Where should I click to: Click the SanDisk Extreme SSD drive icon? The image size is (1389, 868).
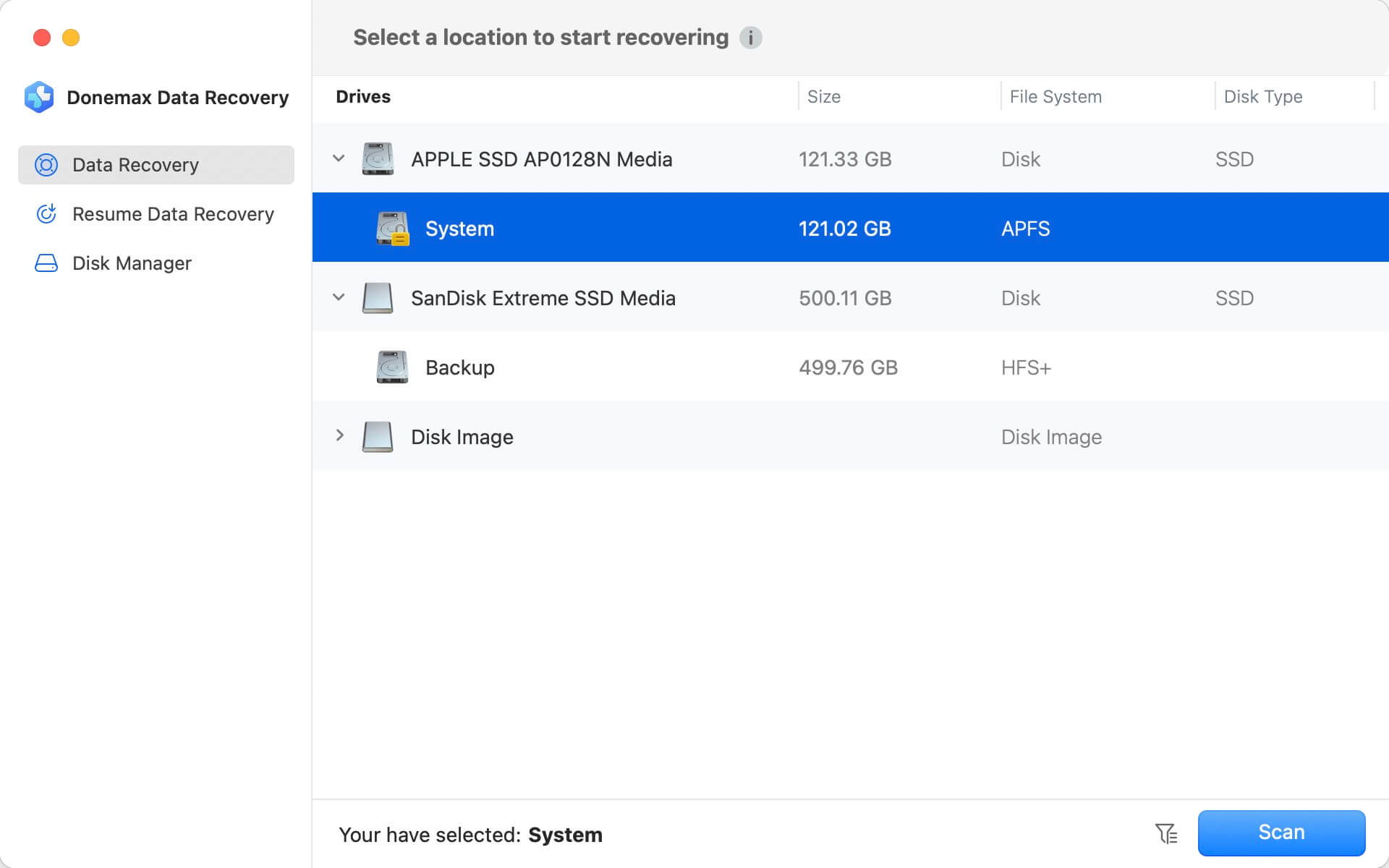[x=377, y=297]
